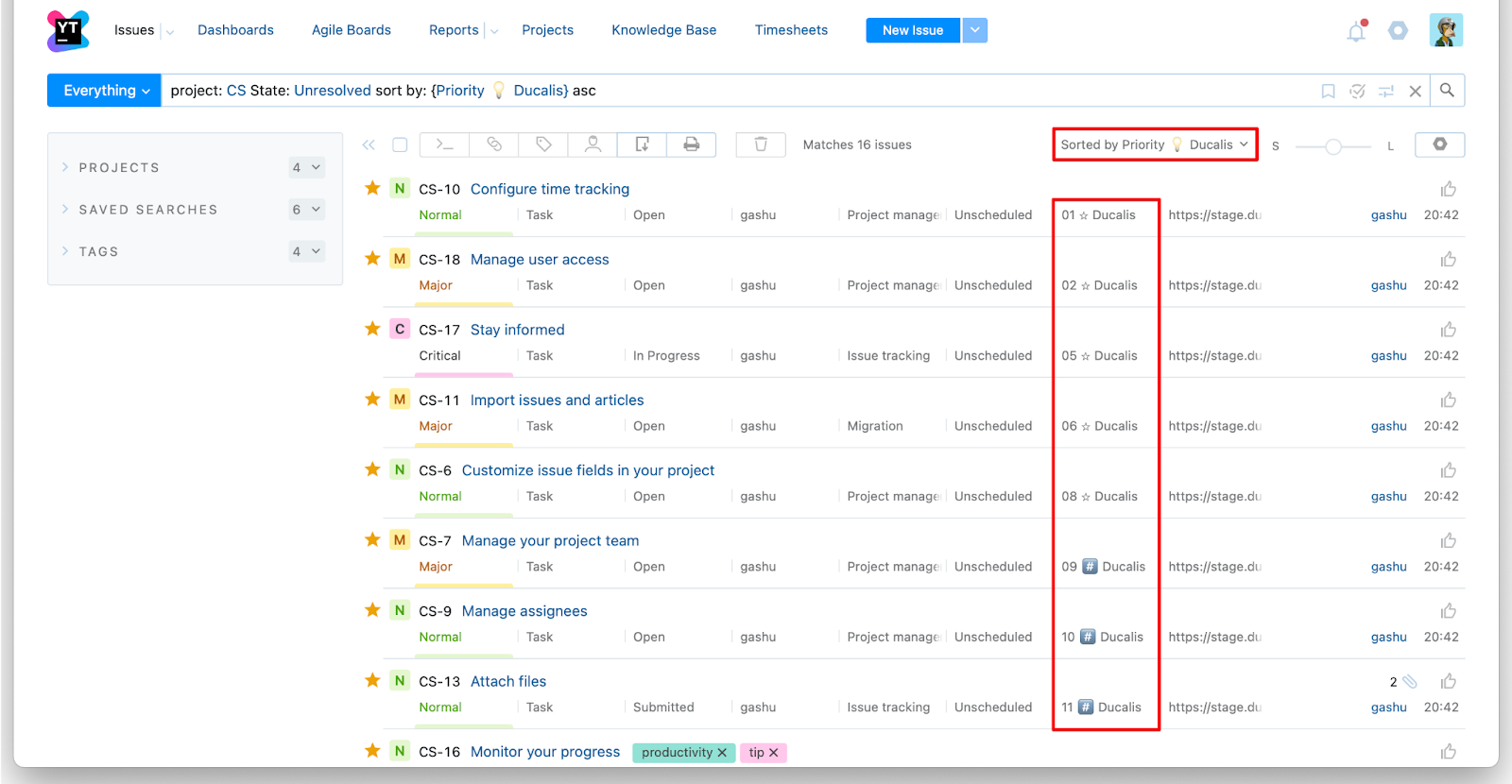Open the Configure time tracking issue link
This screenshot has height=784, width=1512.
[x=549, y=189]
